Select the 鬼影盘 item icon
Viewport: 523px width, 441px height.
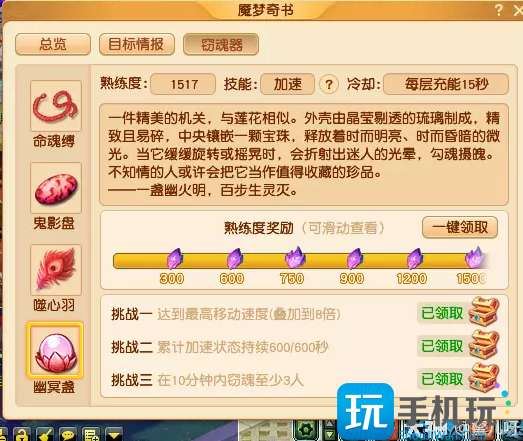[x=56, y=187]
